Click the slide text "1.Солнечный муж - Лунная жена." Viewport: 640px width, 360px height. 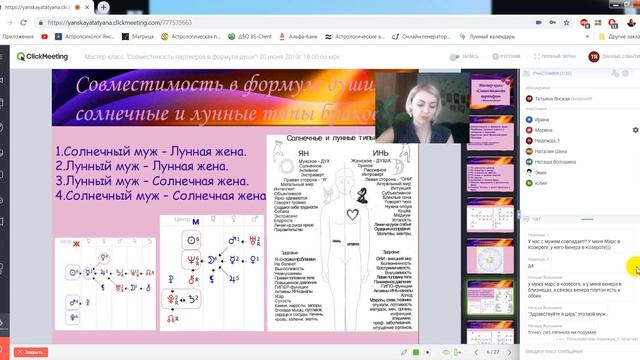tap(151, 151)
